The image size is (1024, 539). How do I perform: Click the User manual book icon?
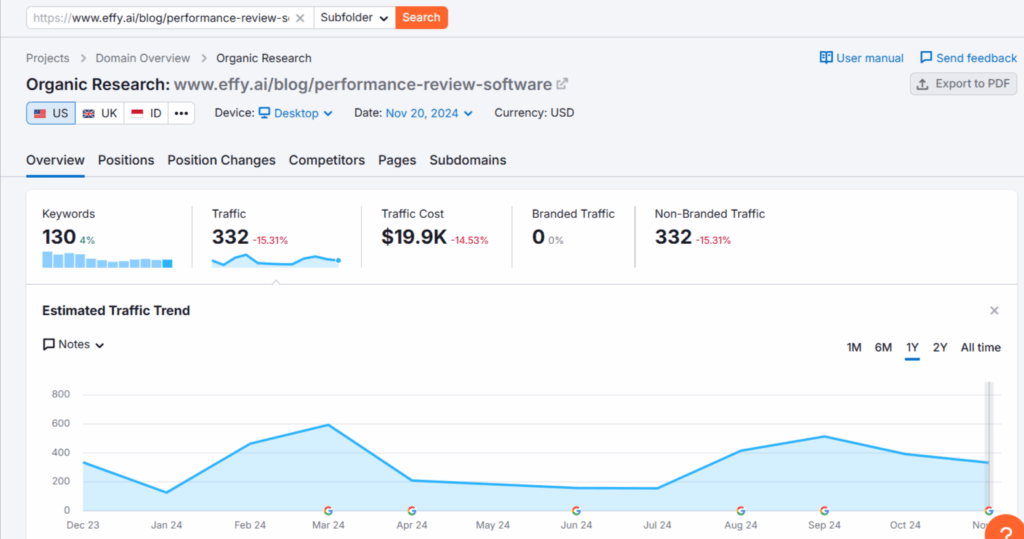[826, 57]
